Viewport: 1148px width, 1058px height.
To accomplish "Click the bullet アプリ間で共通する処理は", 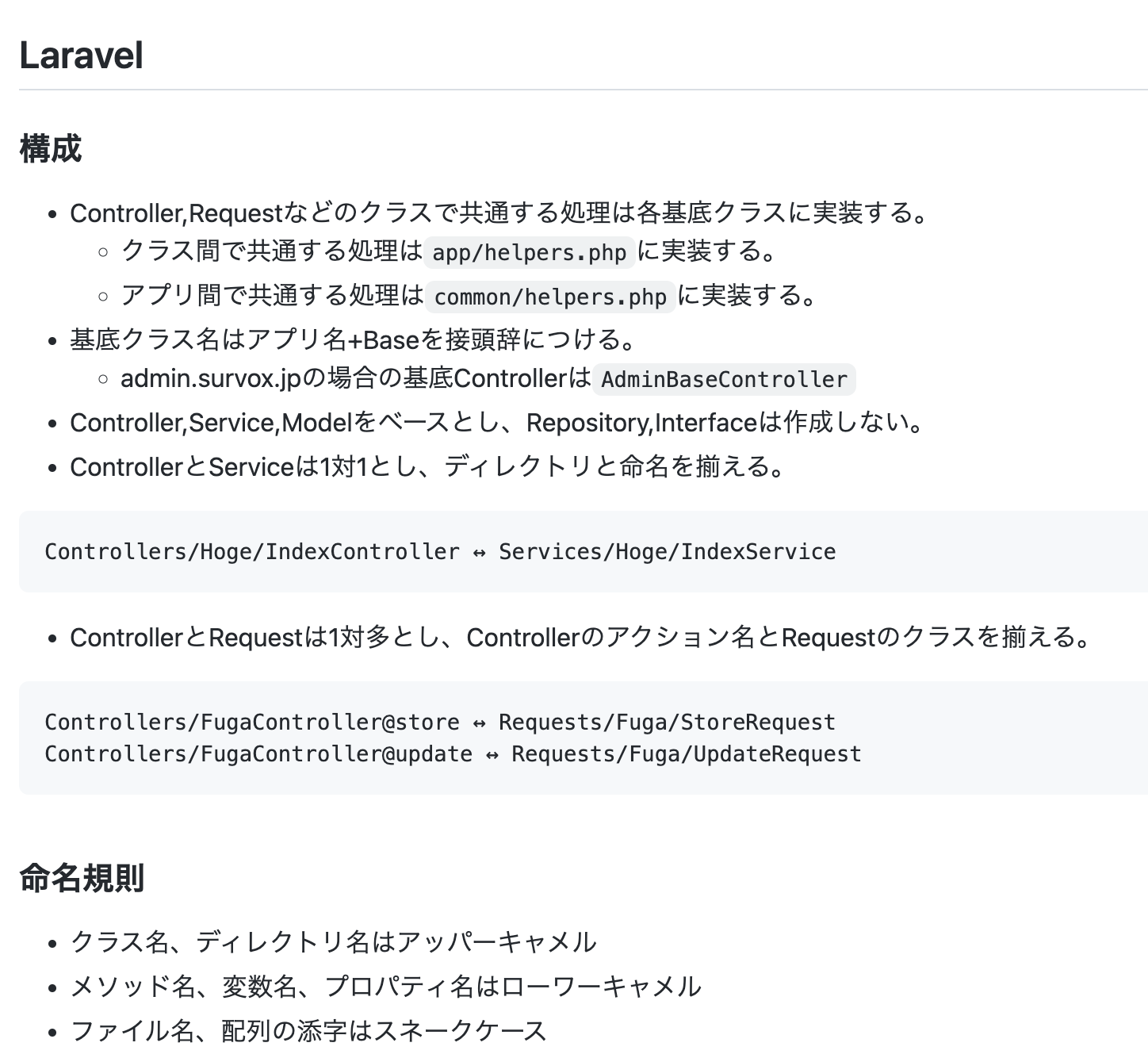I will 273,296.
